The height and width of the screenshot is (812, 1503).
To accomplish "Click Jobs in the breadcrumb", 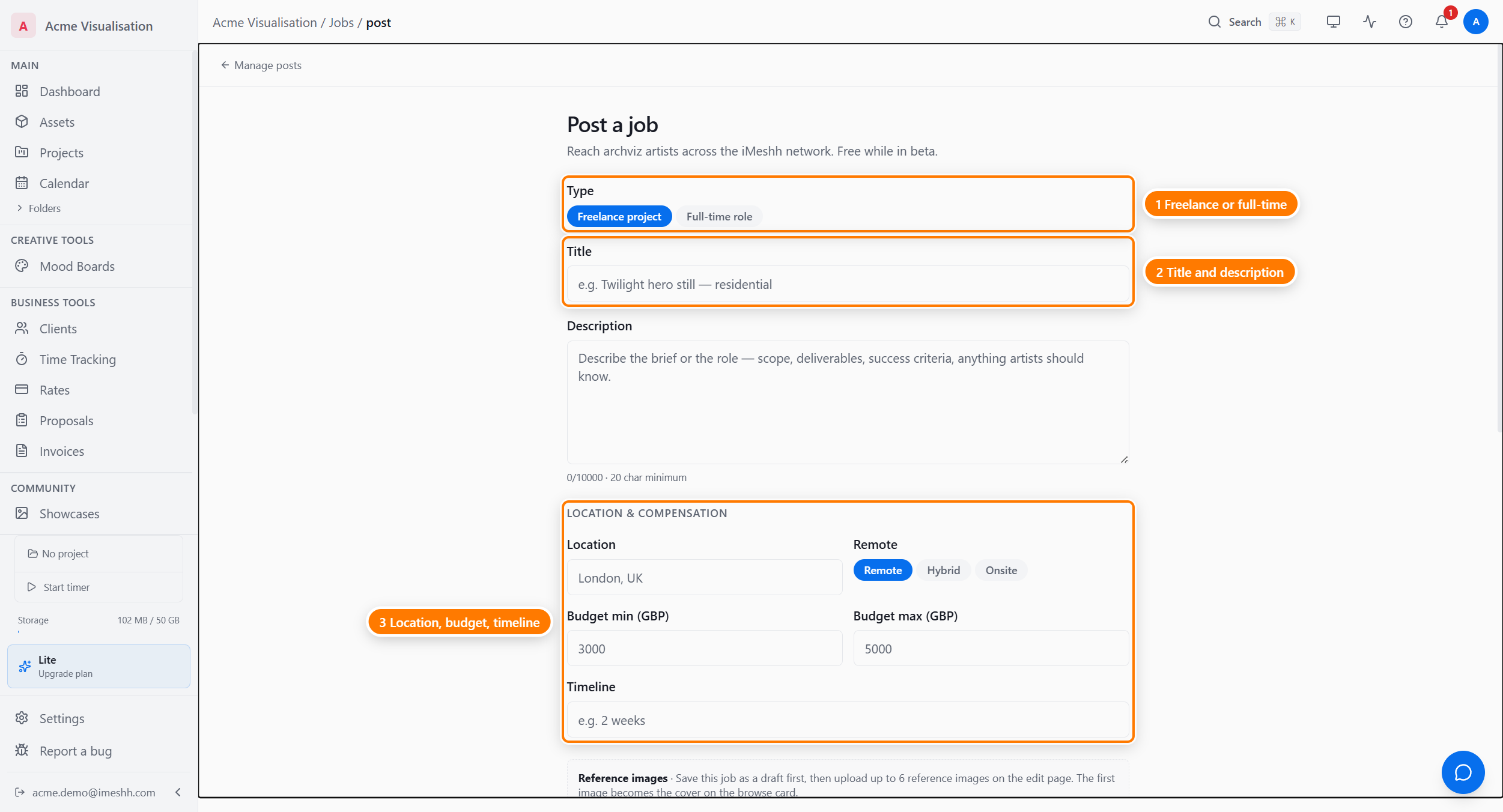I will (x=341, y=22).
